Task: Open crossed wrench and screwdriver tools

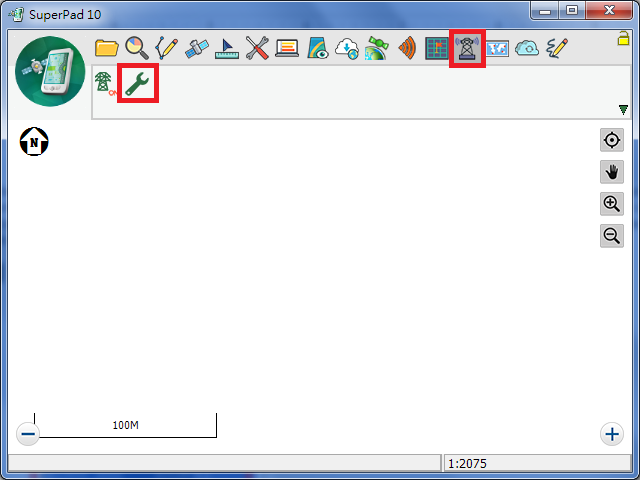Action: (257, 48)
